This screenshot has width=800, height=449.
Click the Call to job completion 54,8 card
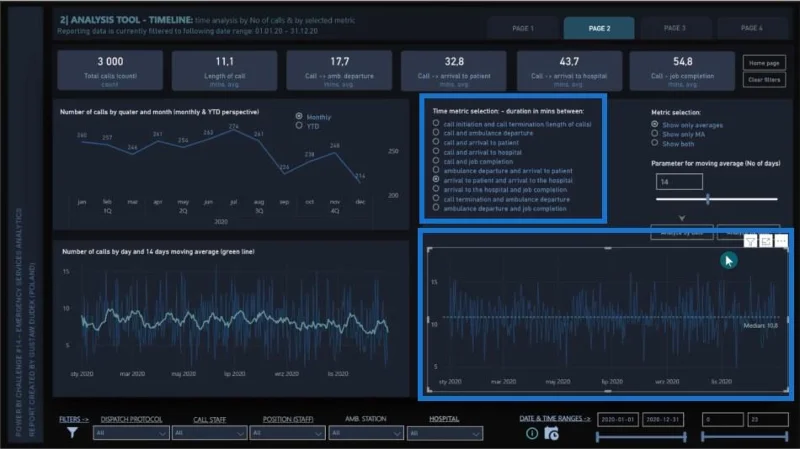coord(682,70)
